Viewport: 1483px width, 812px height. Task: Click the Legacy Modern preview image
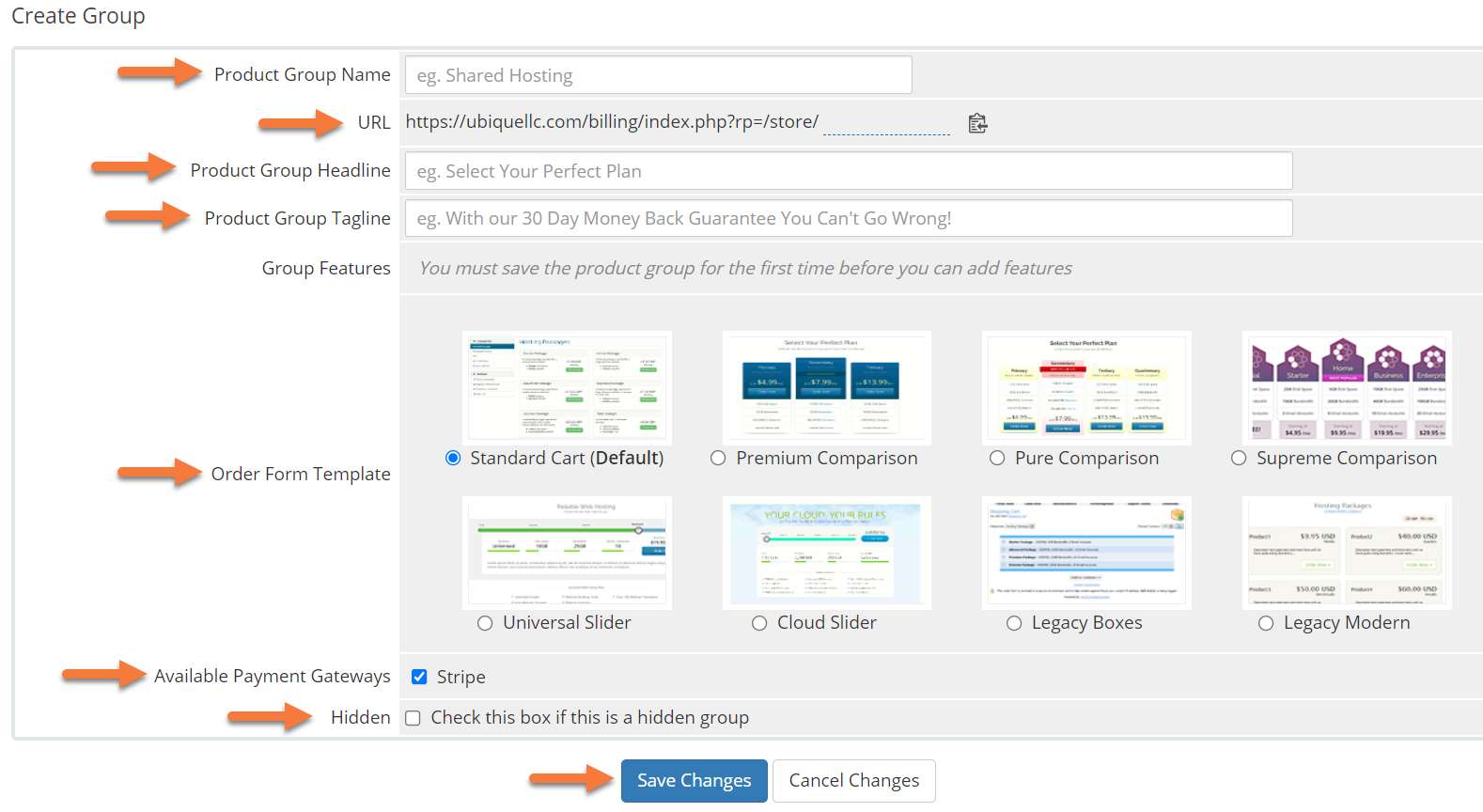point(1346,553)
